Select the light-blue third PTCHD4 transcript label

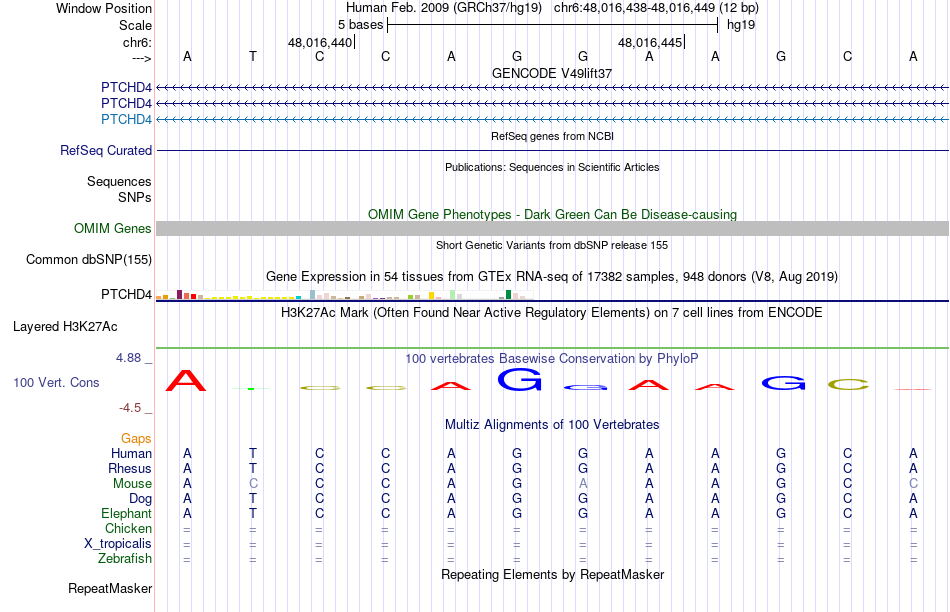[126, 119]
